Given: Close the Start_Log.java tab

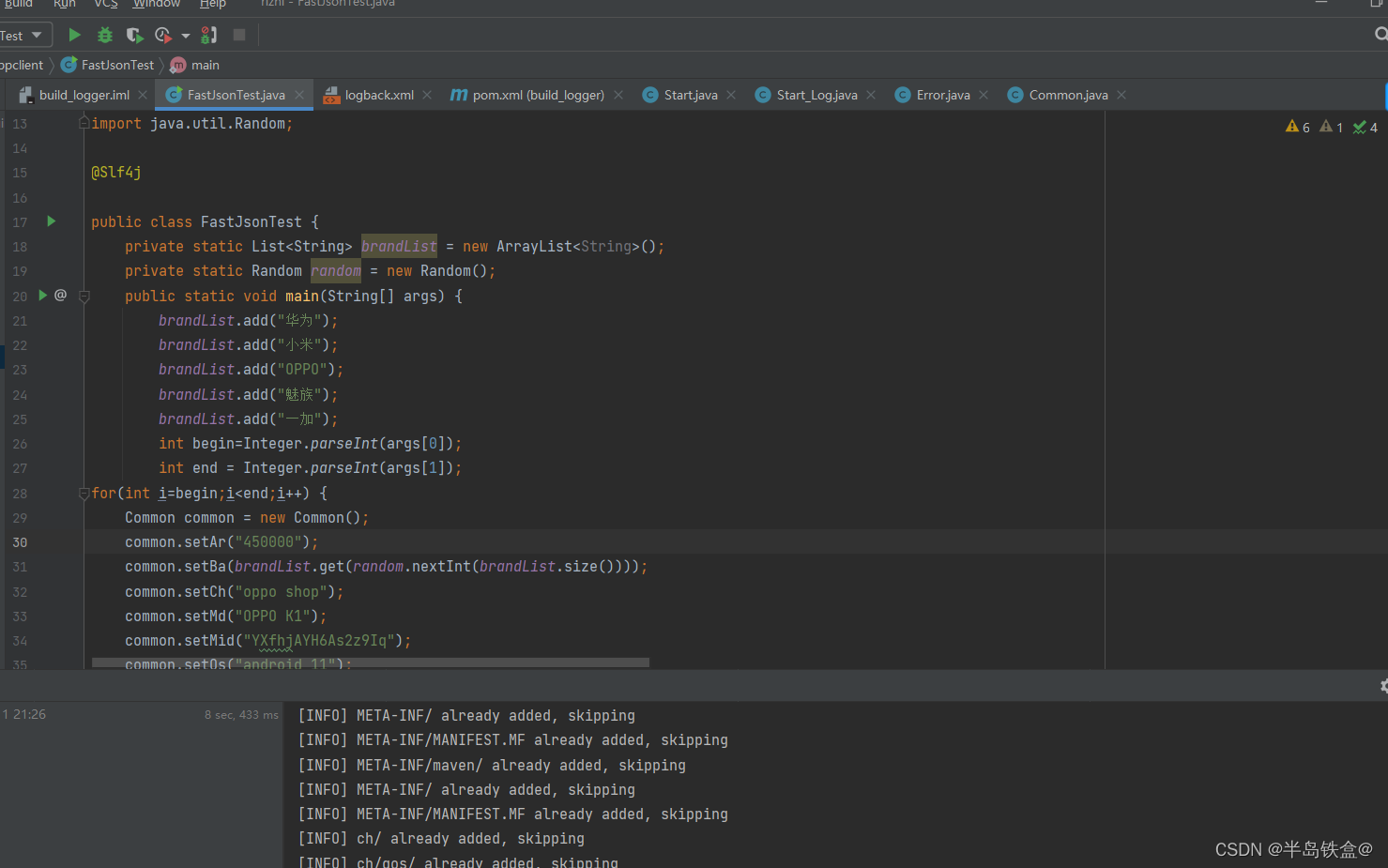Looking at the screenshot, I should pyautogui.click(x=871, y=95).
